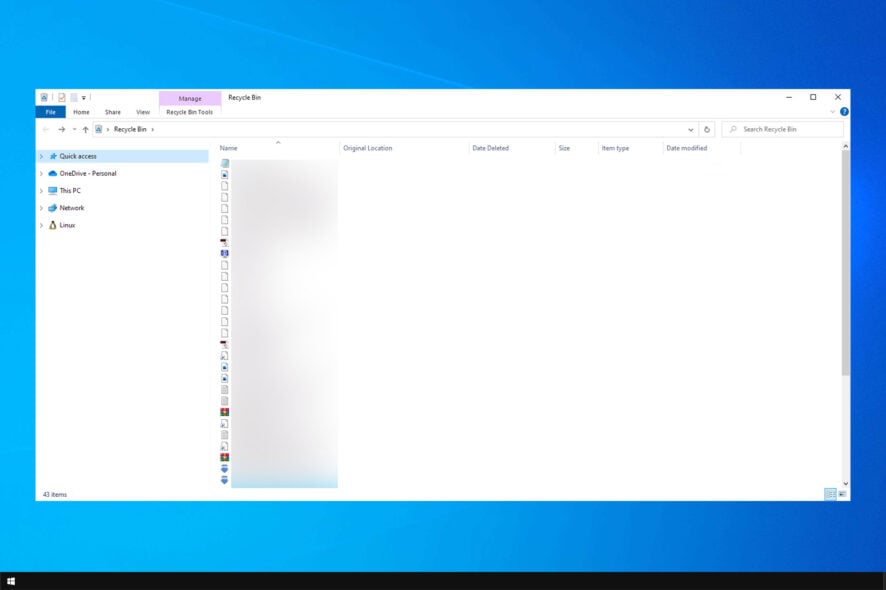Select the Linux entry in the sidebar
886x590 pixels.
68,225
